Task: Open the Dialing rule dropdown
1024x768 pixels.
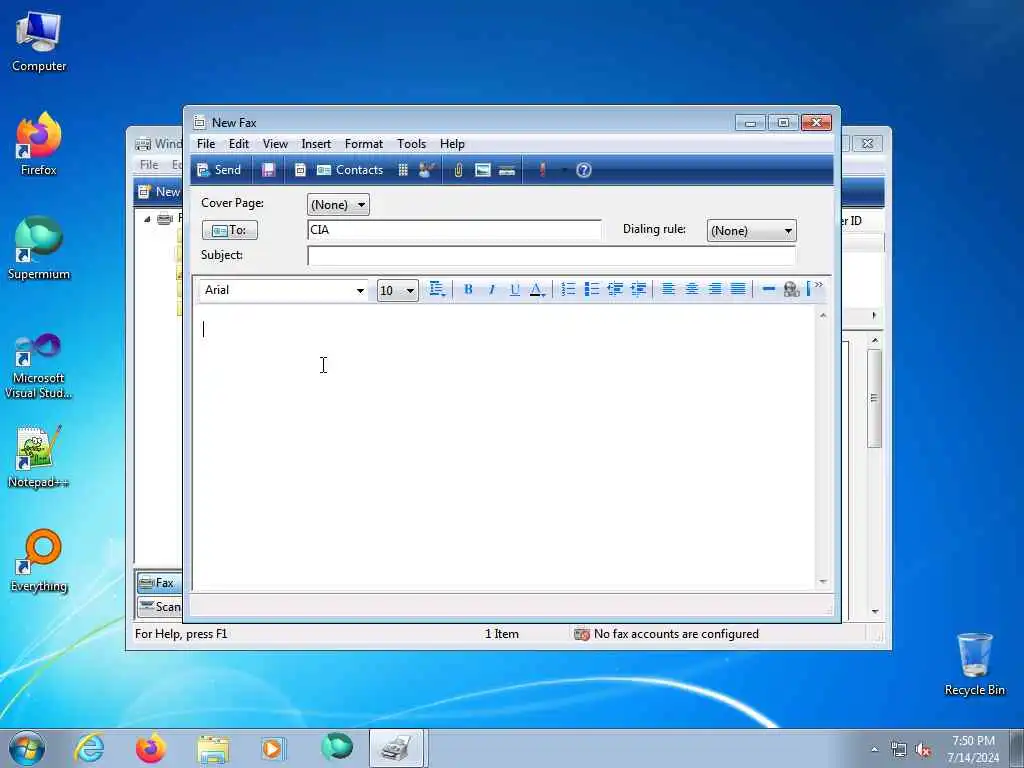Action: 751,231
